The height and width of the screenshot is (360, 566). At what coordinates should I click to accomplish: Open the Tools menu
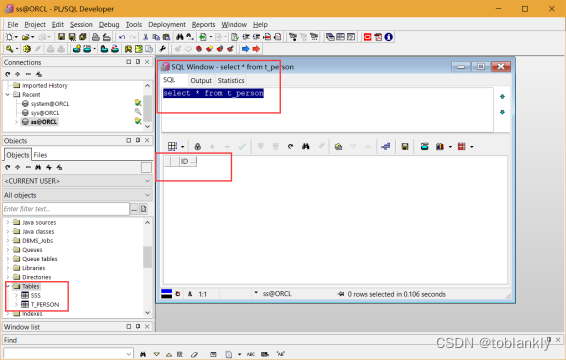[134, 25]
